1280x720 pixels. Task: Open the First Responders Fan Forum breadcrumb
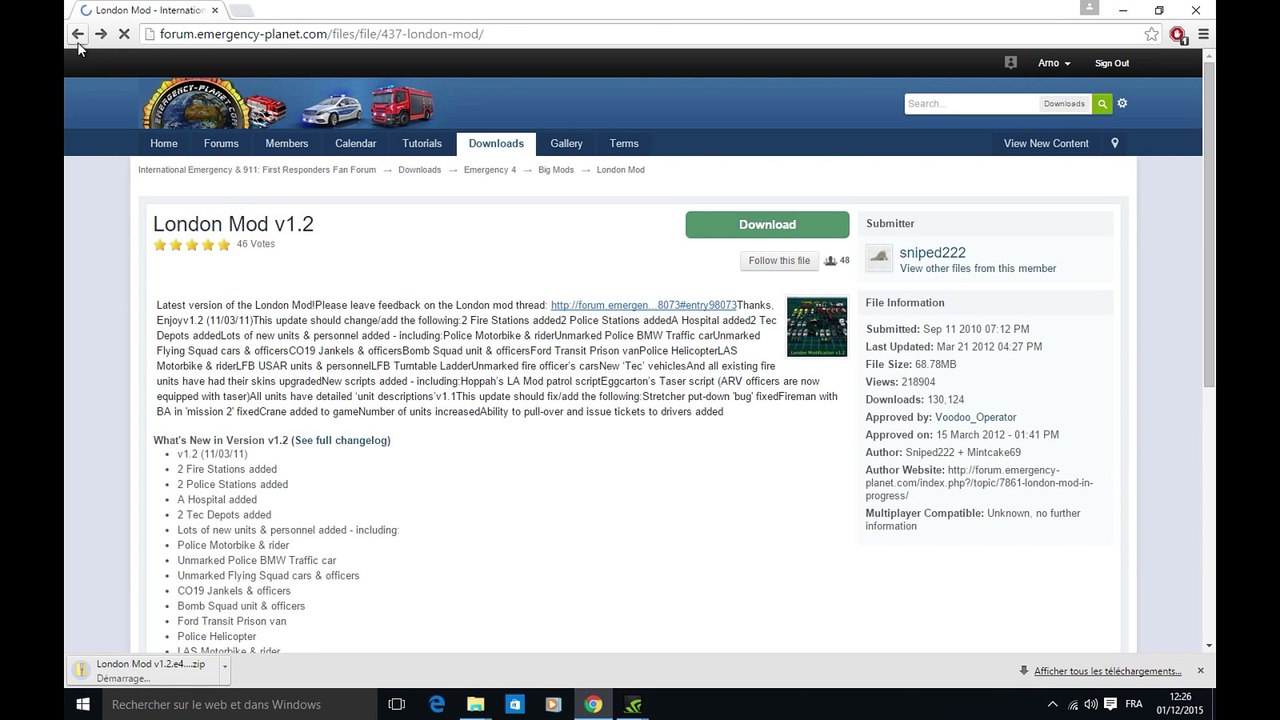(257, 170)
